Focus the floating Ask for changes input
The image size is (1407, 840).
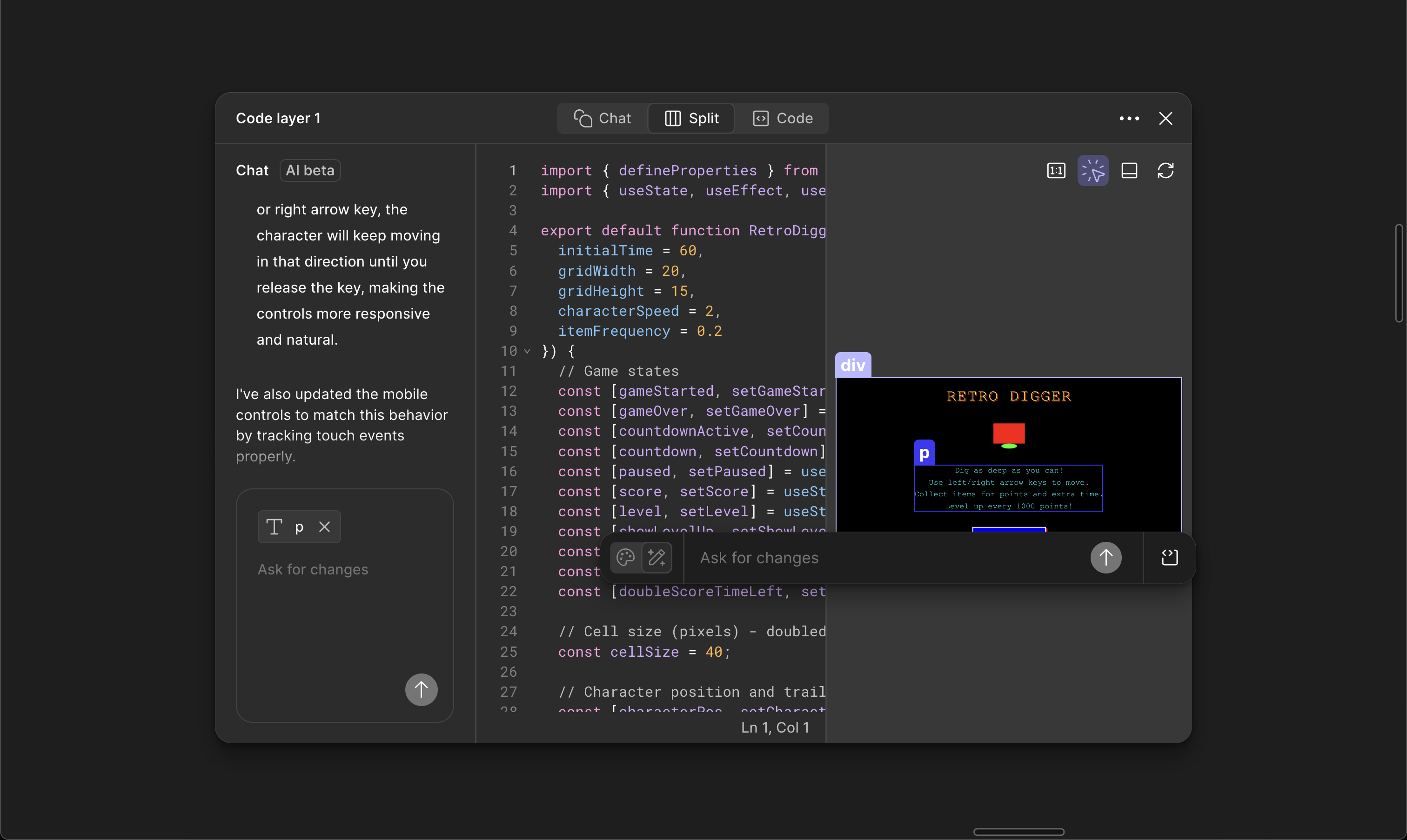[886, 558]
